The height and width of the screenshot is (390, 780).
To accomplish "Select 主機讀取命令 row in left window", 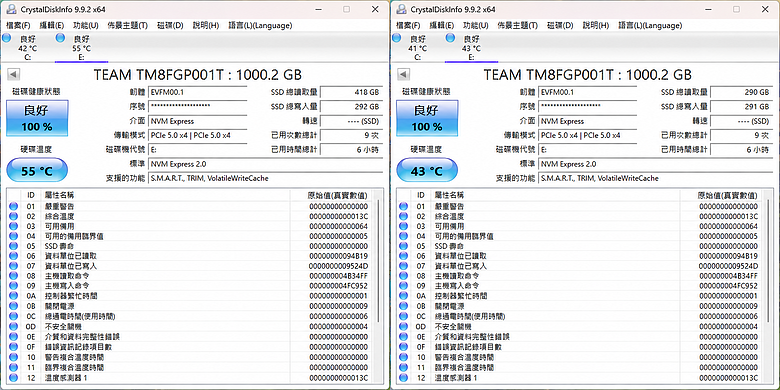I will 189,276.
